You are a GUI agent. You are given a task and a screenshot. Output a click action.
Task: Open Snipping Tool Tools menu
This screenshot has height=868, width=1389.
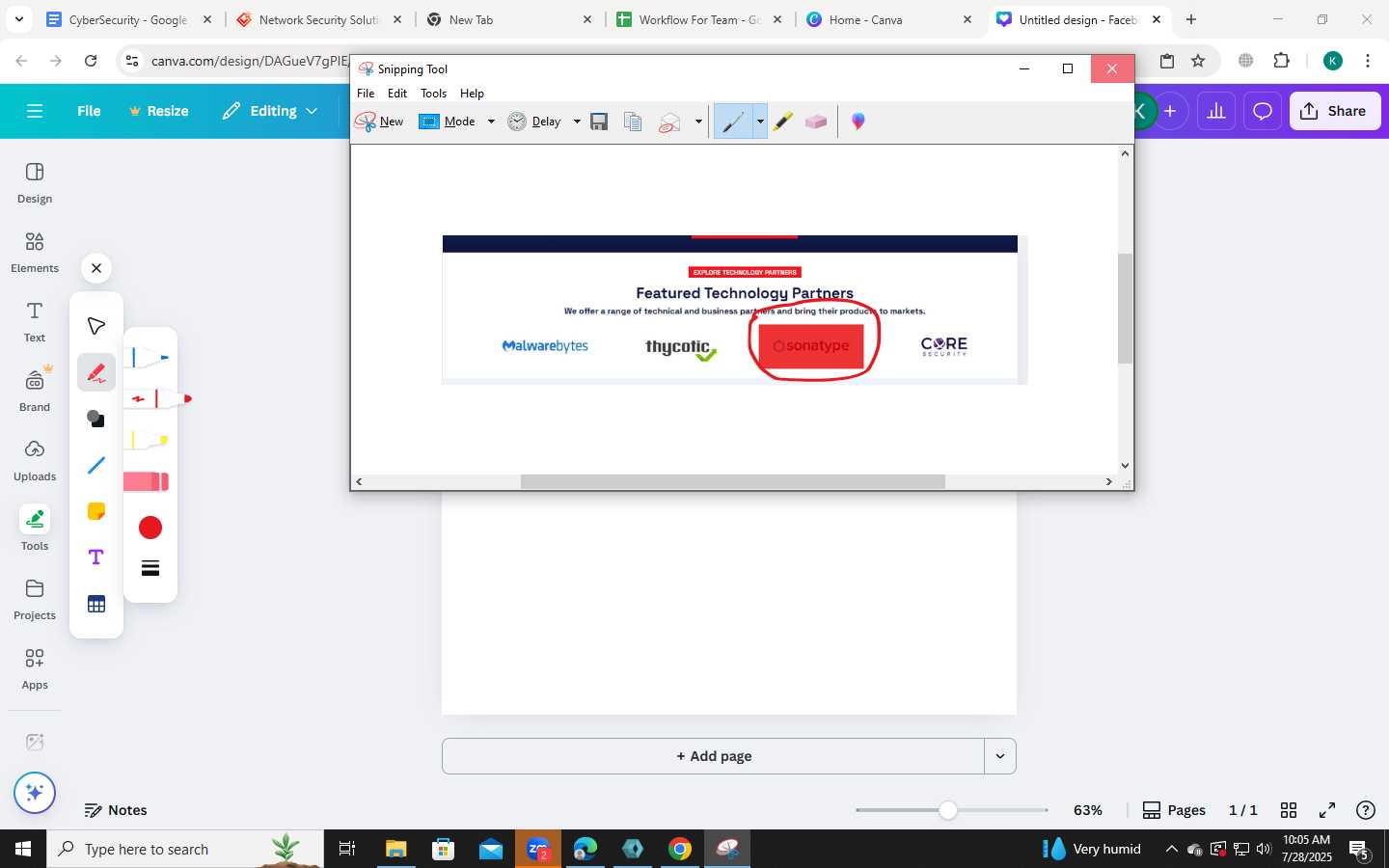[x=433, y=94]
